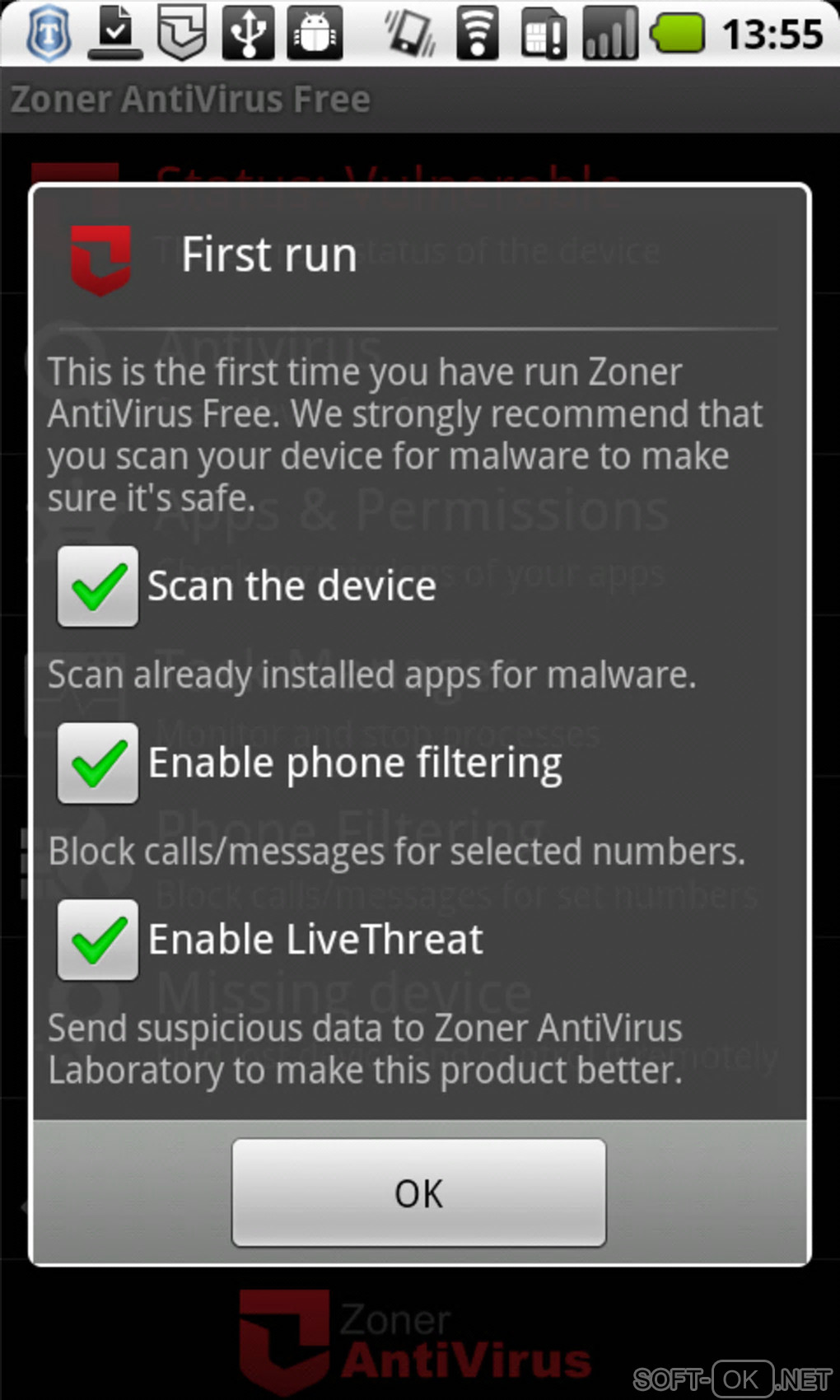Uncheck the Scan the device checkbox

(98, 586)
